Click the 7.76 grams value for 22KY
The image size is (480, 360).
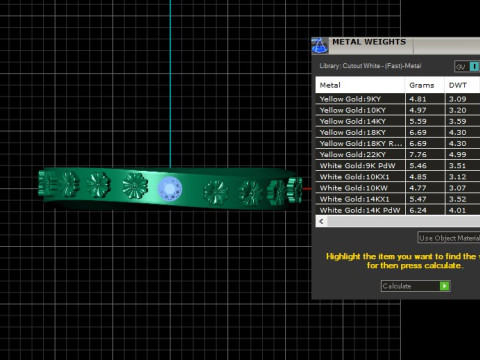[x=418, y=155]
